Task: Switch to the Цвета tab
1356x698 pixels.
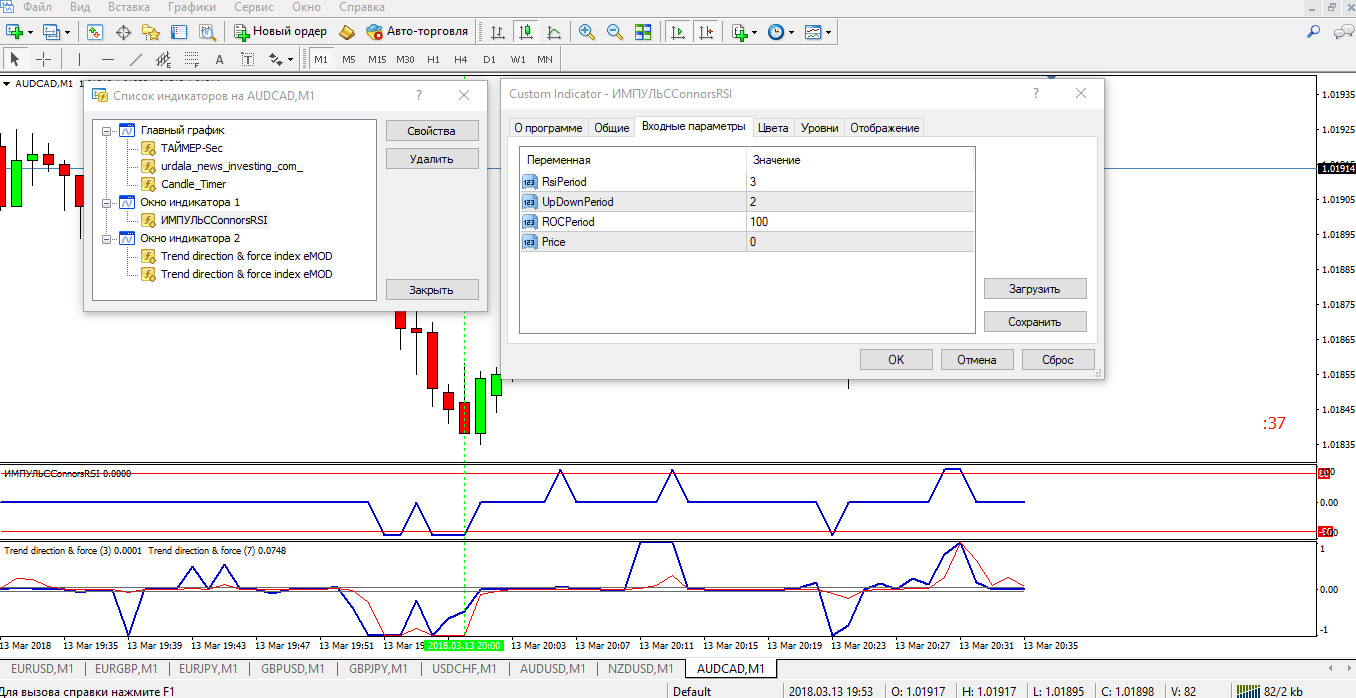Action: (x=773, y=128)
